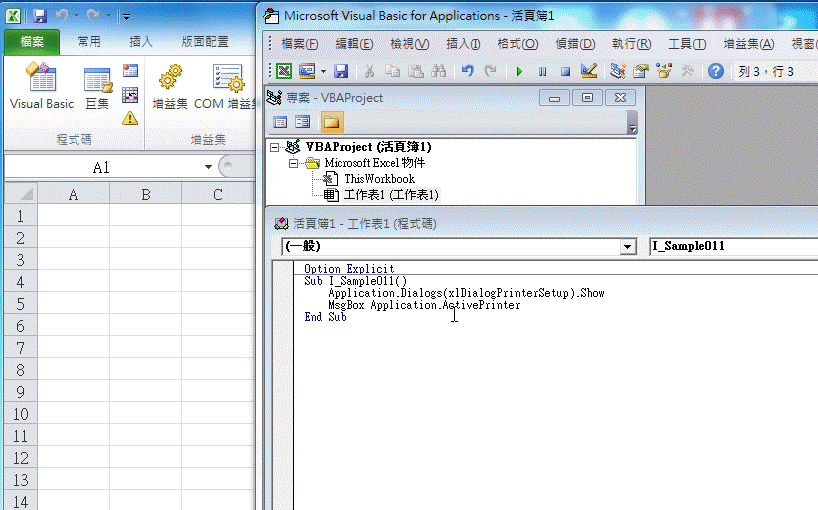Open the 檢視(V) menu
This screenshot has height=510, width=818.
pyautogui.click(x=410, y=44)
